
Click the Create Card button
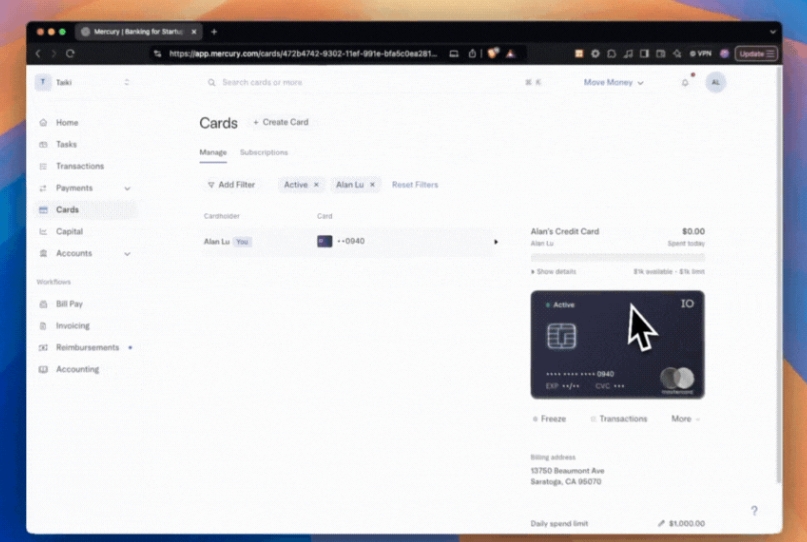pyautogui.click(x=281, y=122)
